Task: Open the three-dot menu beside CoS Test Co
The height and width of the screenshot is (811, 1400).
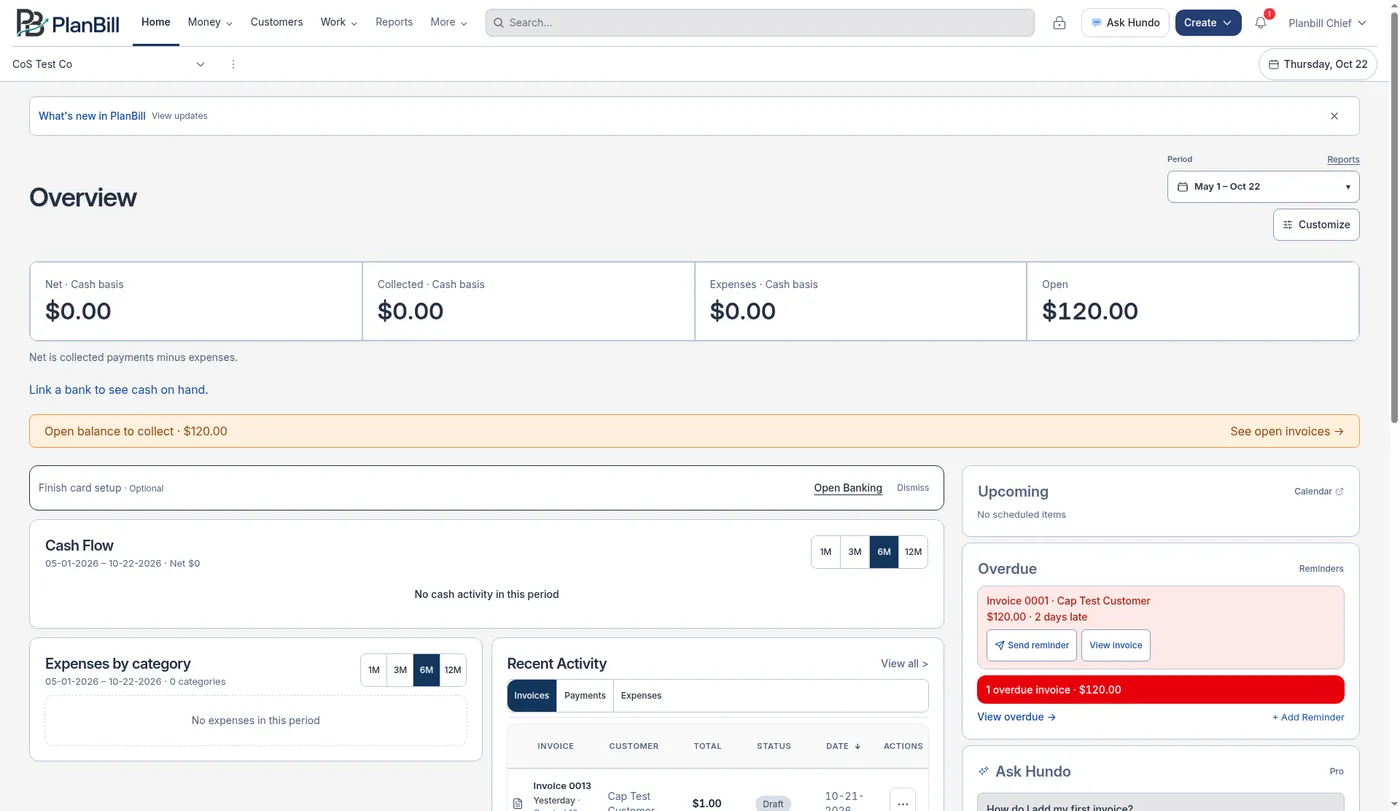Action: [x=233, y=64]
